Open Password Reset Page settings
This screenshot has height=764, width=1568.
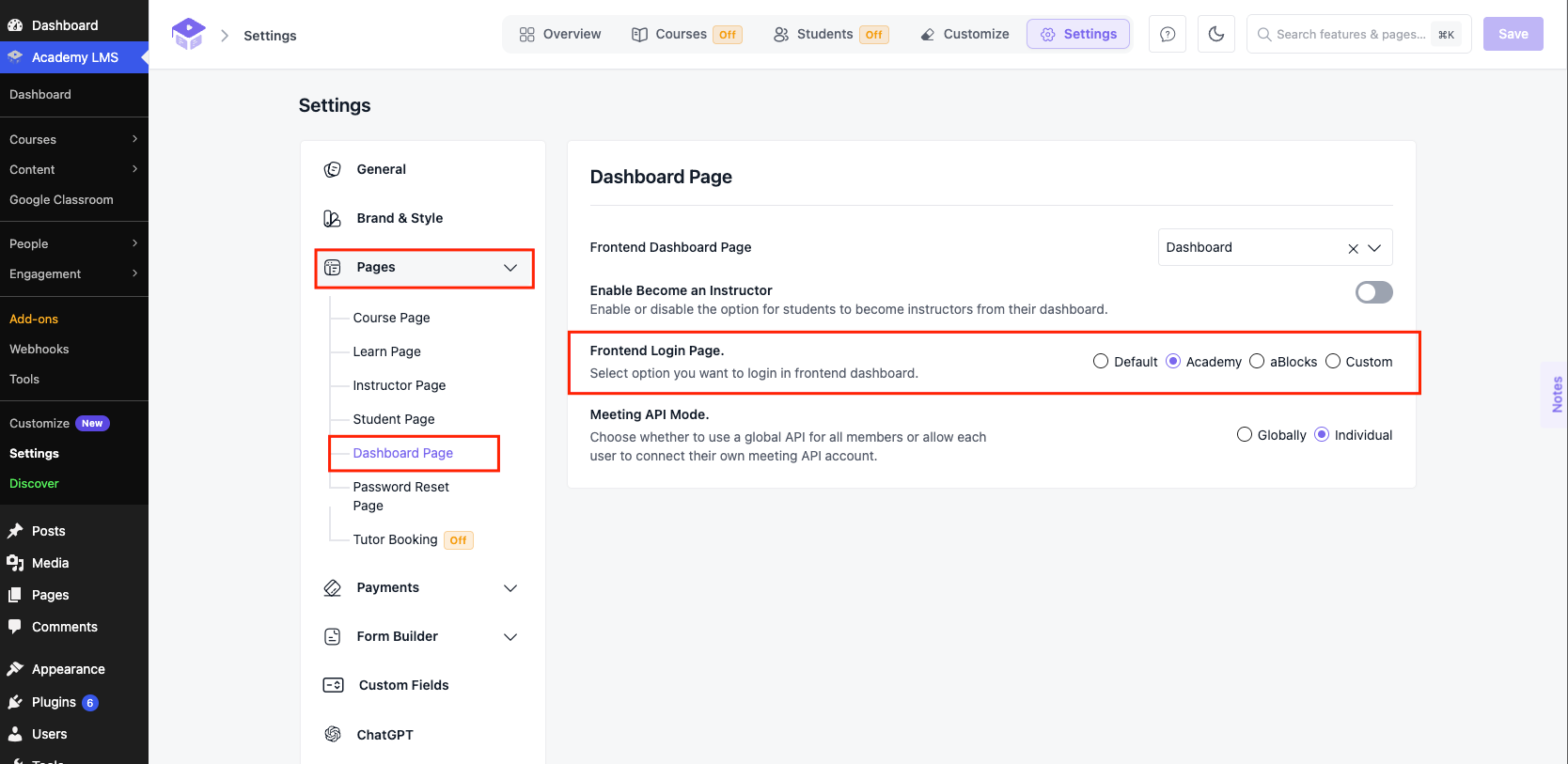[401, 497]
